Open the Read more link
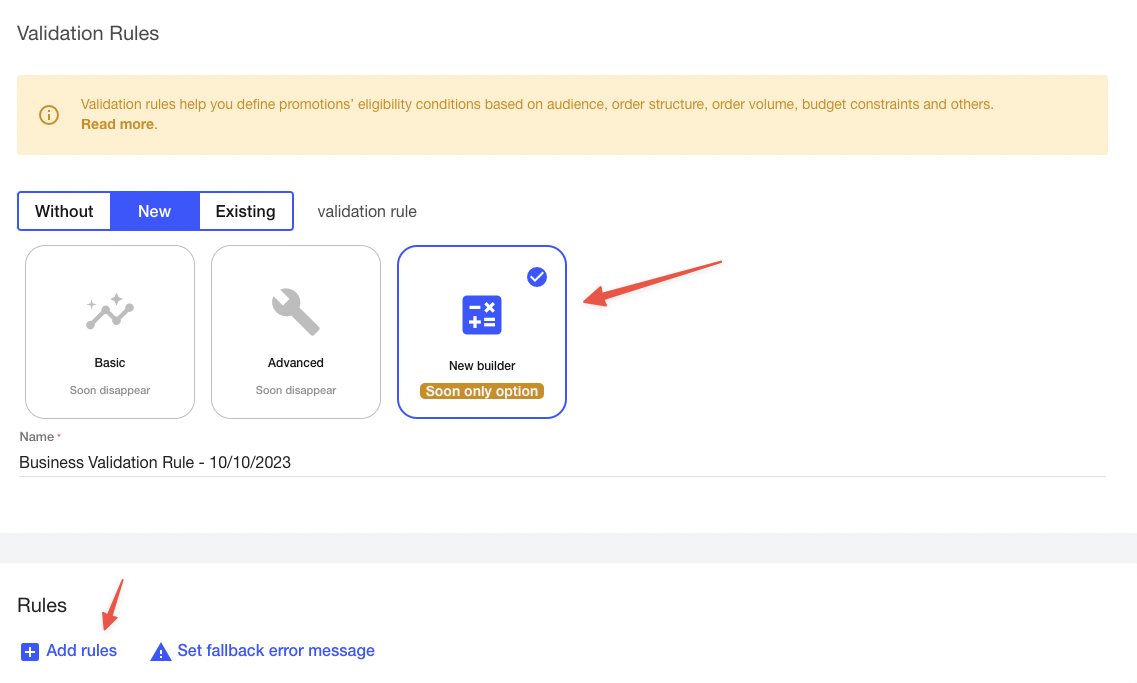The height and width of the screenshot is (683, 1137). coord(116,124)
